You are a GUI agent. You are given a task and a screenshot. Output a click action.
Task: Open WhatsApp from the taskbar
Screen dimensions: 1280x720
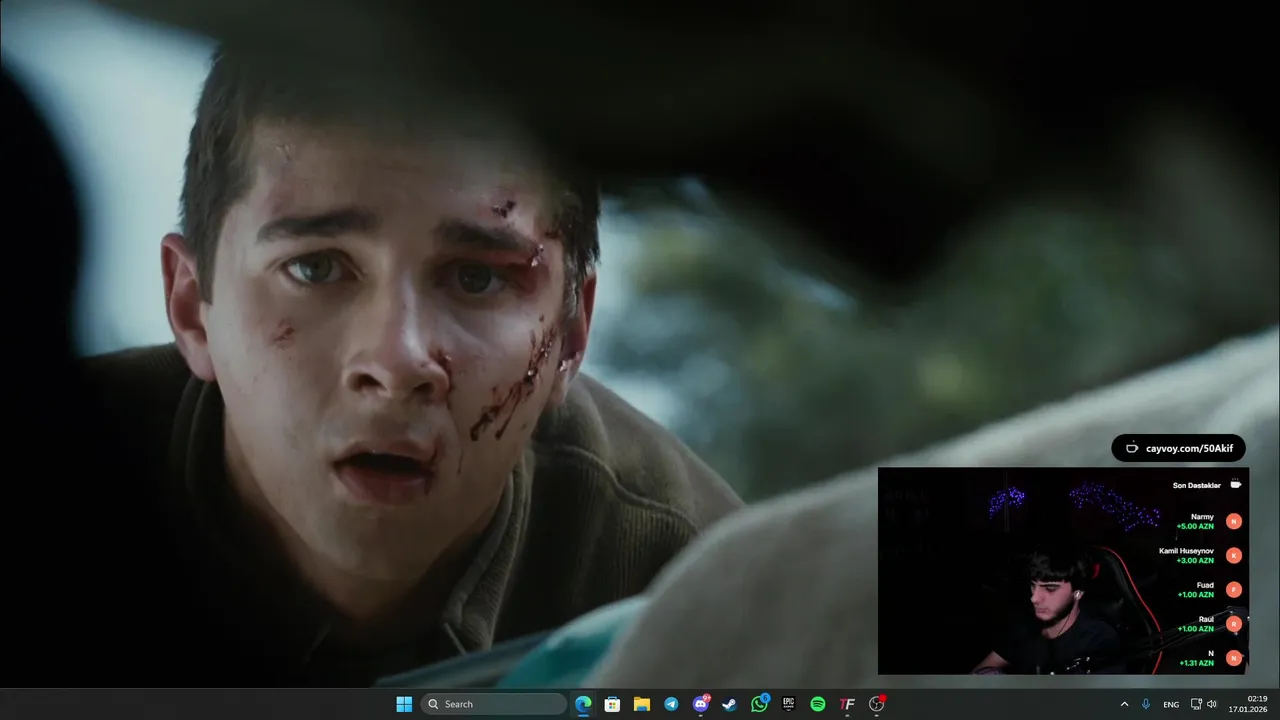pyautogui.click(x=759, y=704)
